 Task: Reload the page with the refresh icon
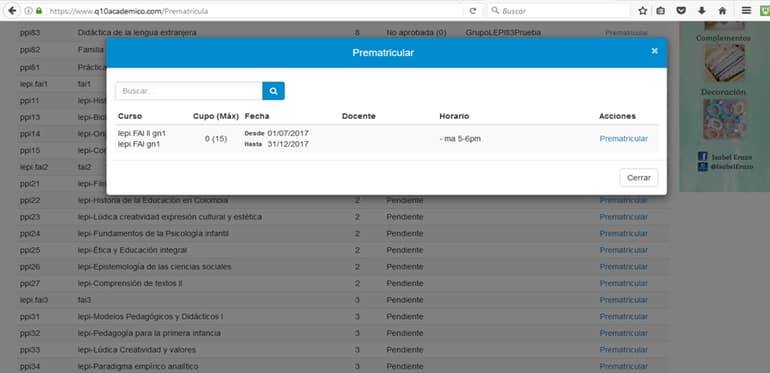tap(472, 11)
